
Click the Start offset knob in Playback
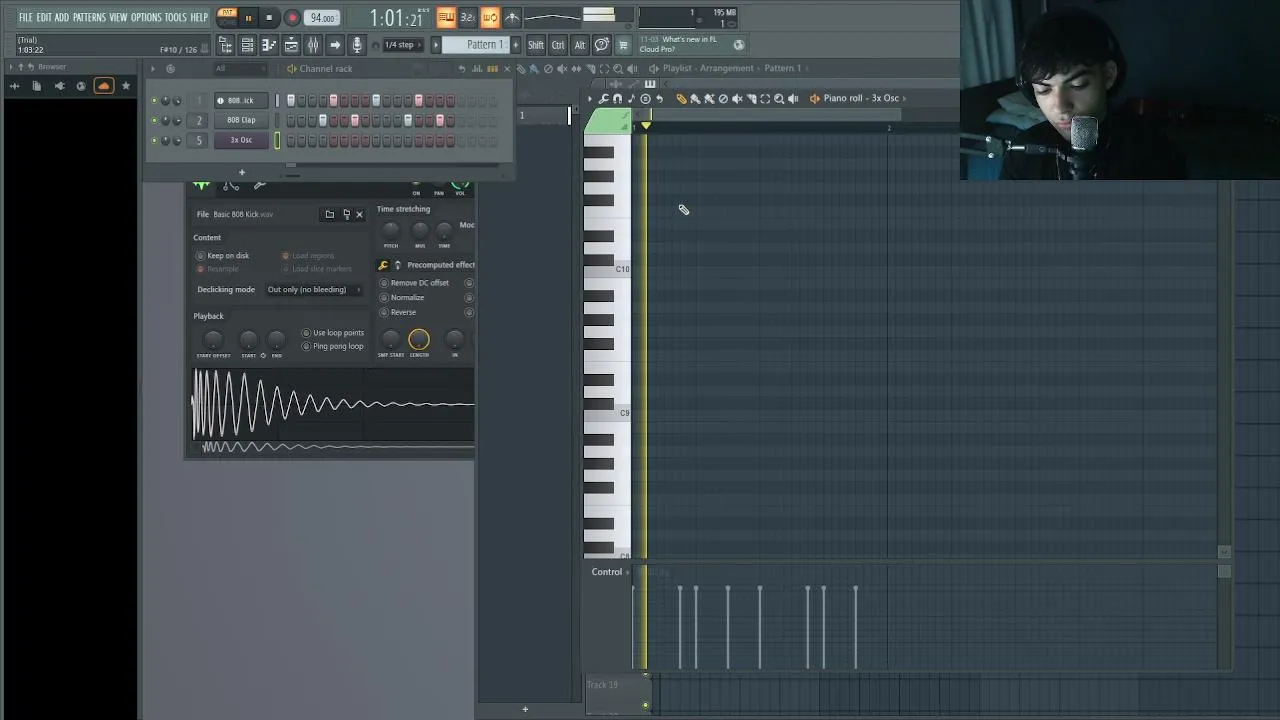coord(213,340)
